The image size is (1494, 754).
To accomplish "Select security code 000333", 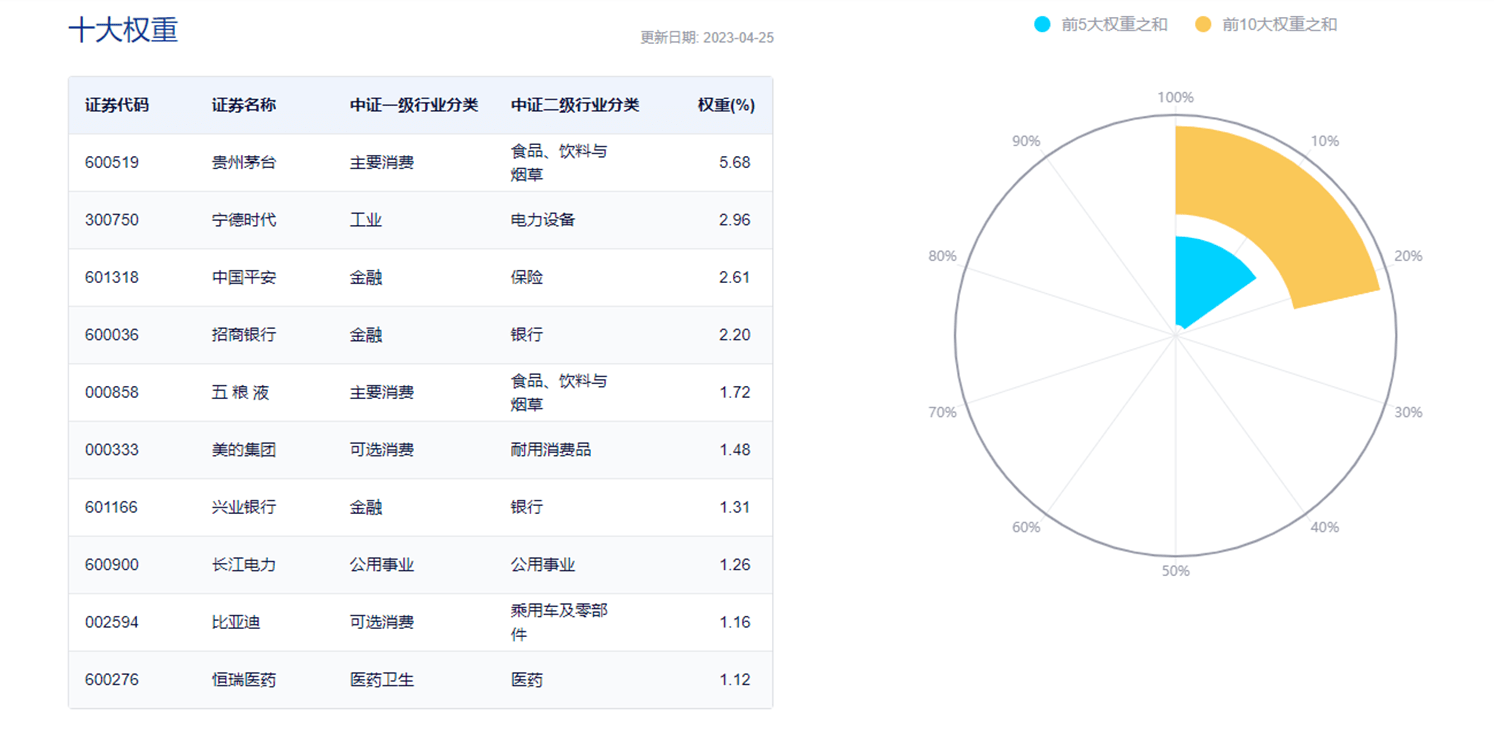I will coord(112,450).
